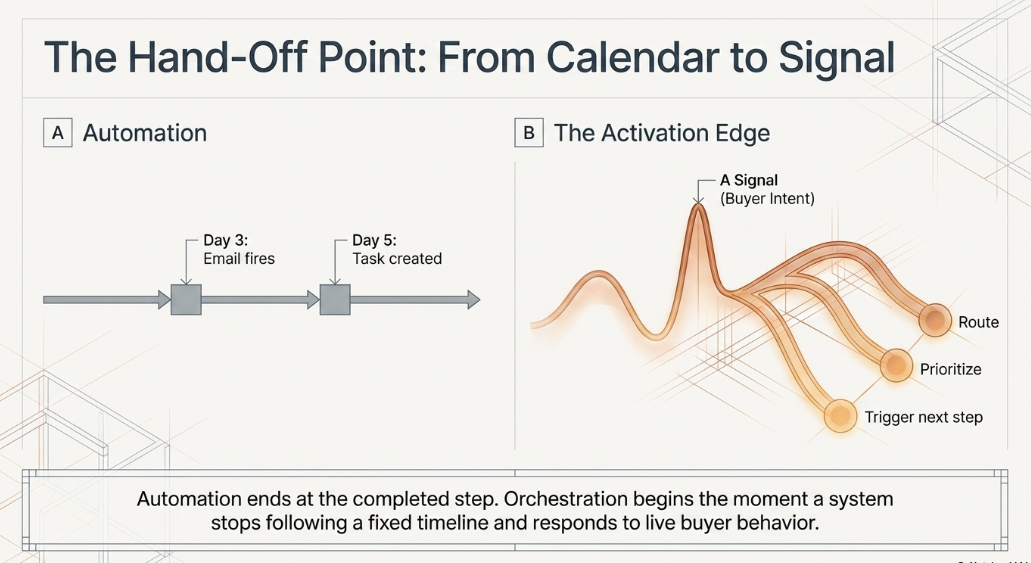Click the timeline's final arrowhead
This screenshot has width=1031, height=563.
coord(473,300)
